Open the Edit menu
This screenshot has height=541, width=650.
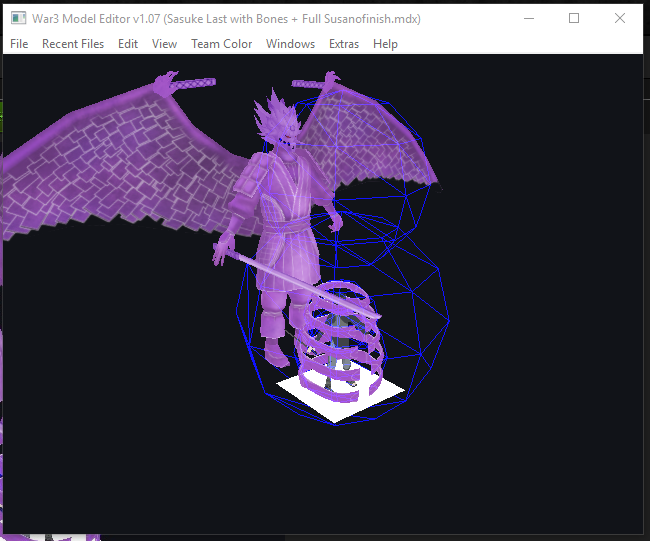point(128,44)
